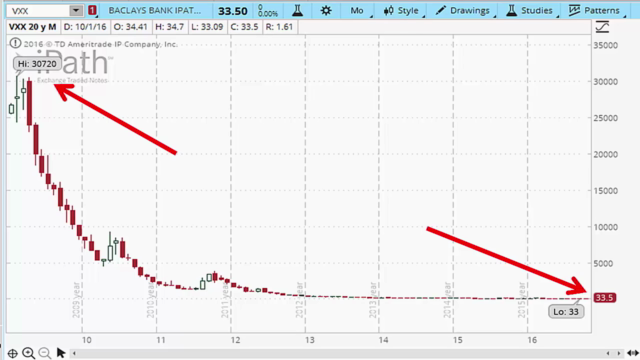Click the D: 10/1/16 date field
Image resolution: width=640 pixels, height=360 pixels.
point(85,27)
